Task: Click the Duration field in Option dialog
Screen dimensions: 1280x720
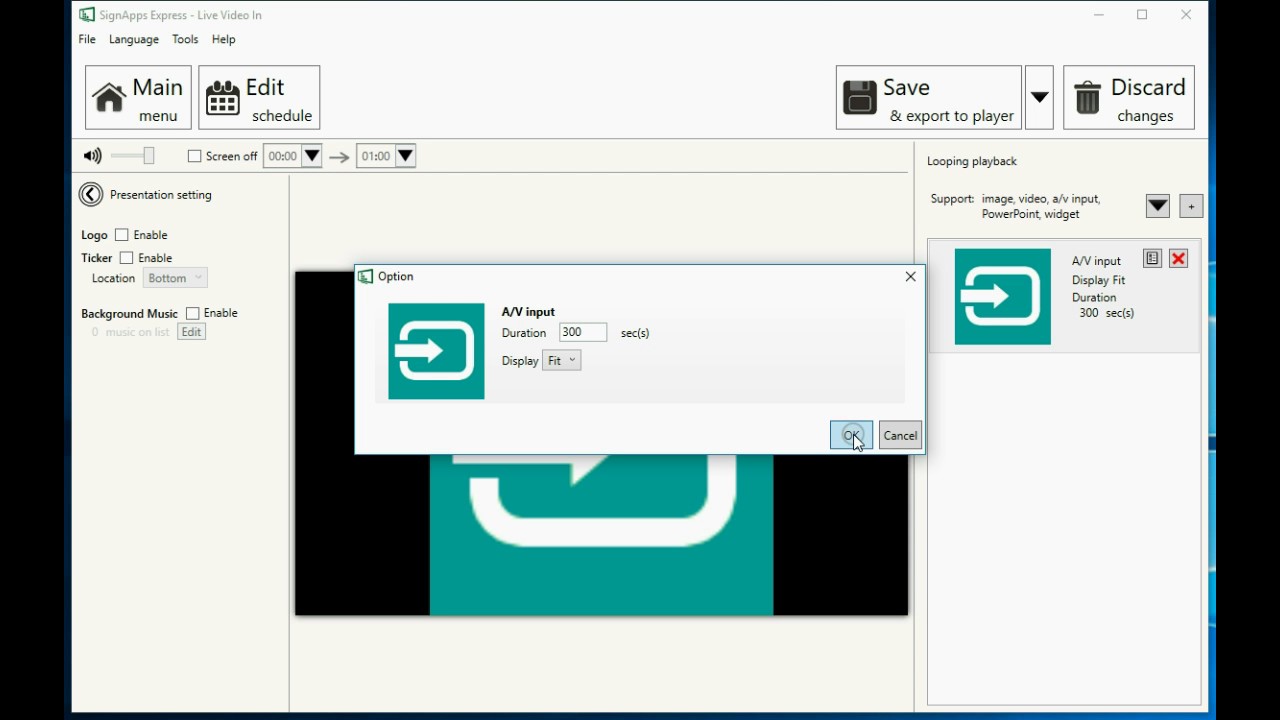Action: 583,333
